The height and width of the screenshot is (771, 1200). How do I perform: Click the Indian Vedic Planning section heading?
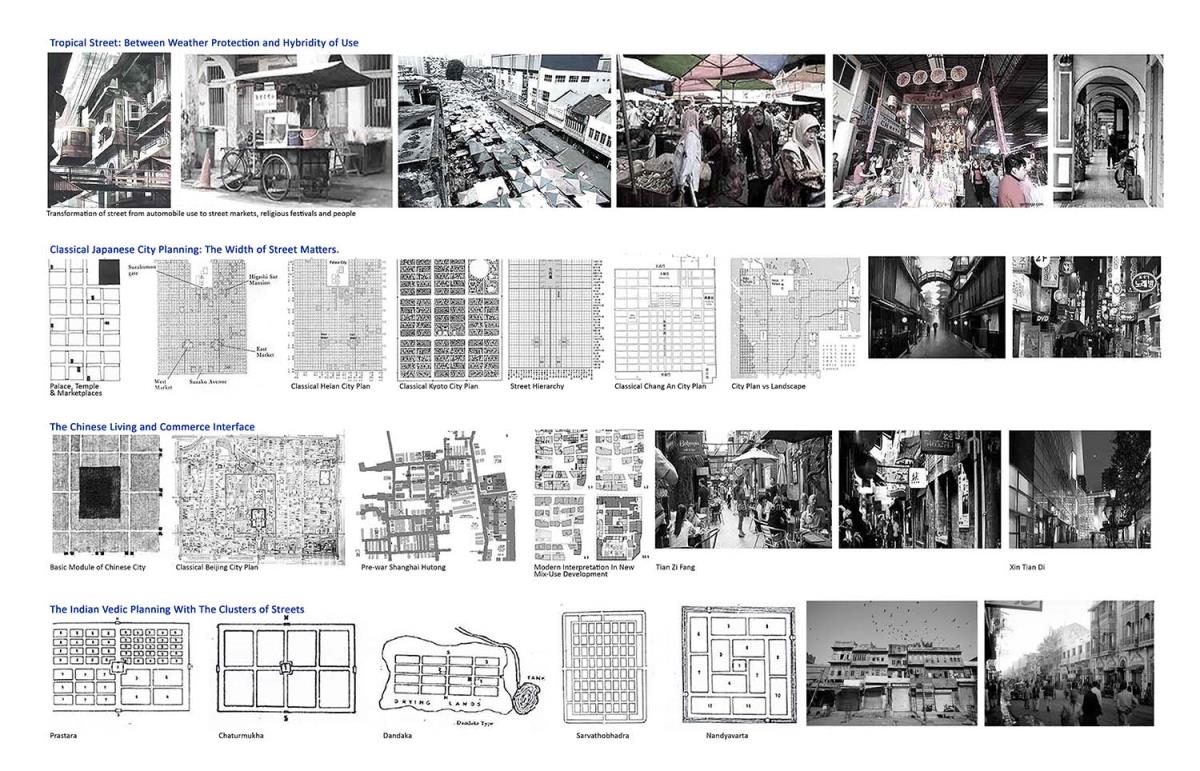click(x=177, y=609)
